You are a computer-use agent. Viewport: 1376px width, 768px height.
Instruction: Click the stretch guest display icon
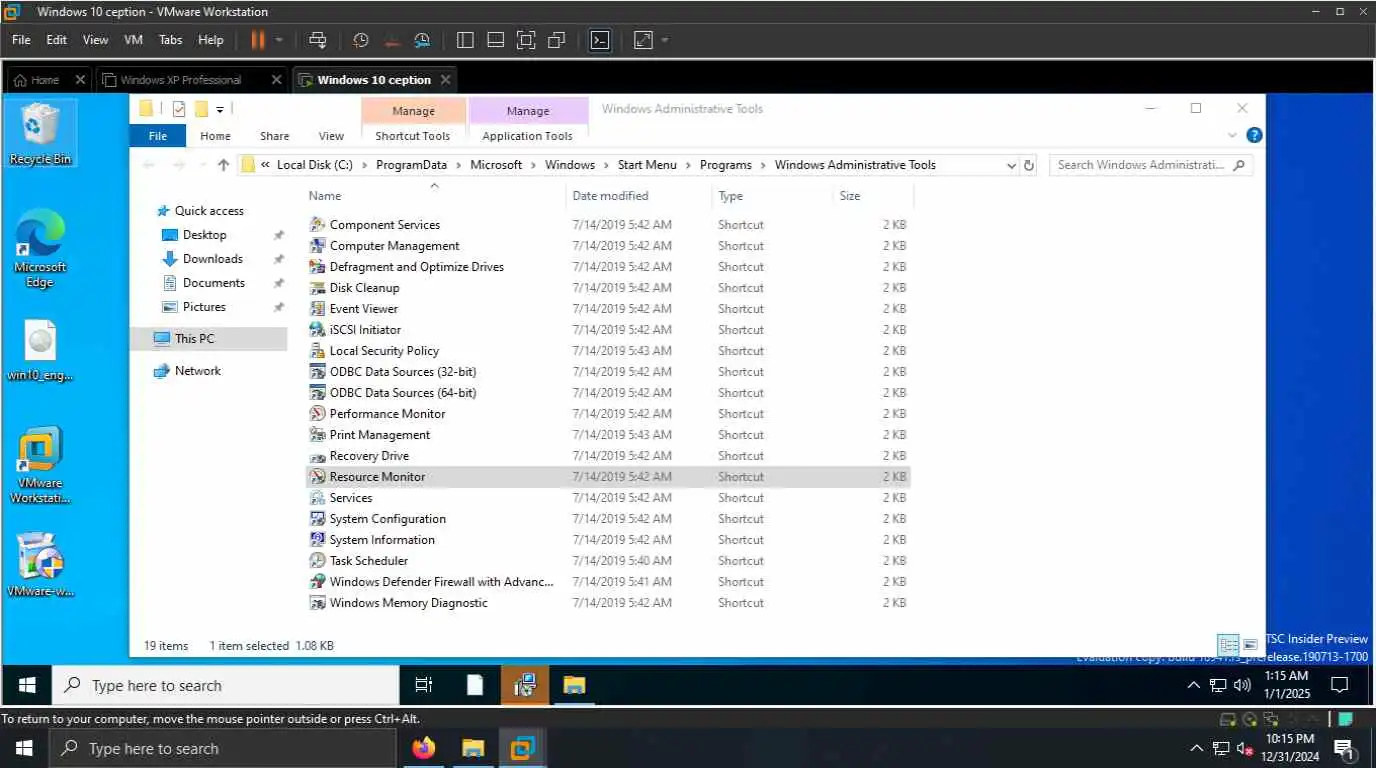[643, 40]
